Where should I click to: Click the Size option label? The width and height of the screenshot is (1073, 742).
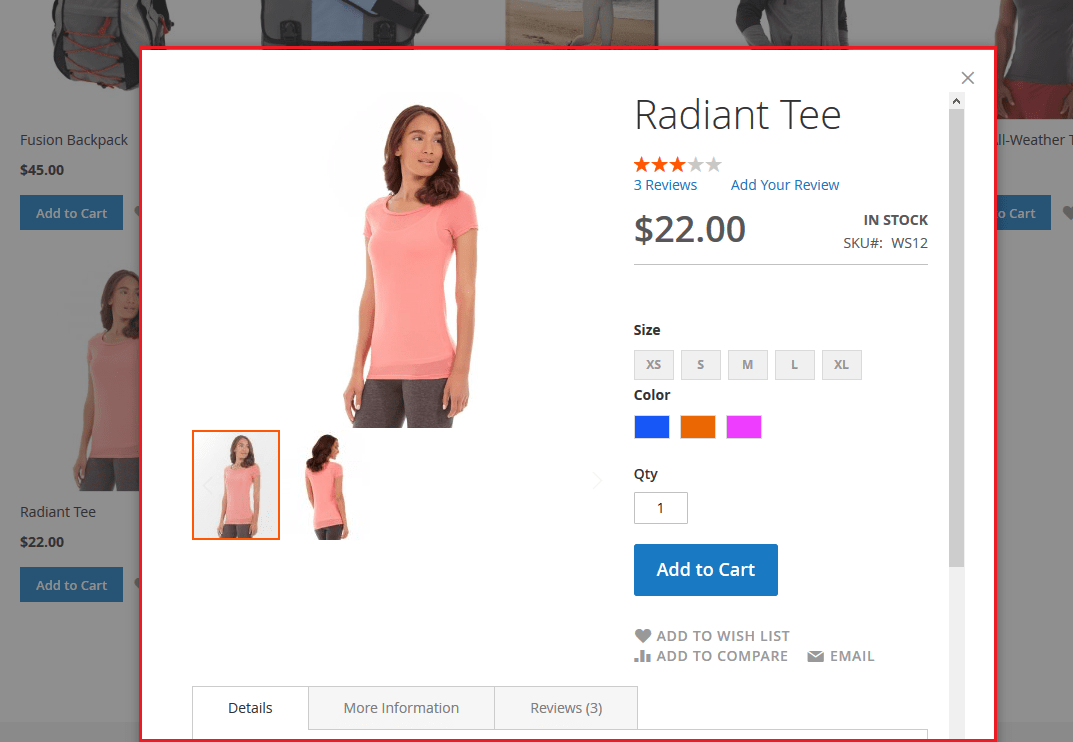pos(647,330)
